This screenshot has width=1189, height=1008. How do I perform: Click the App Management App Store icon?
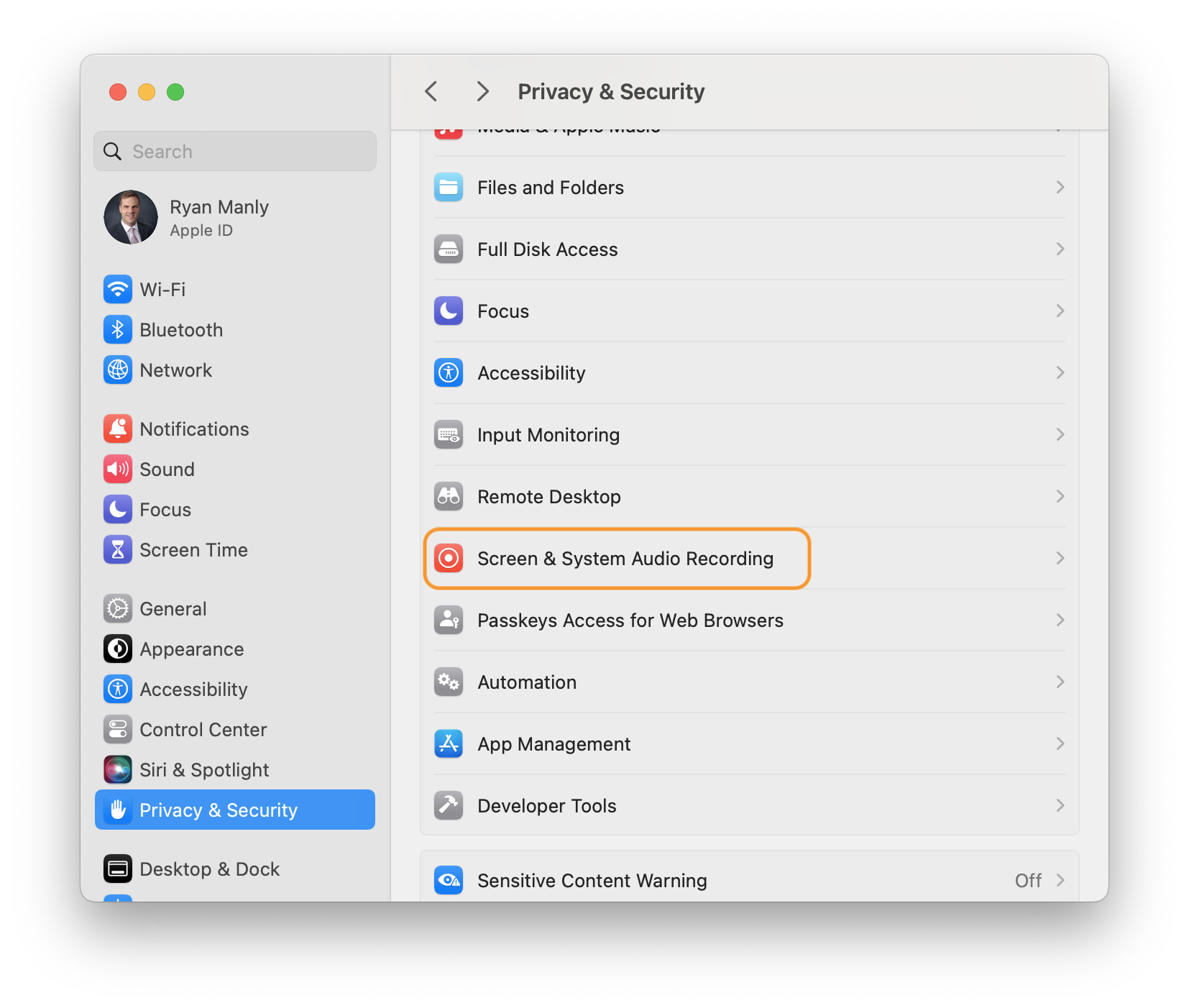click(449, 744)
